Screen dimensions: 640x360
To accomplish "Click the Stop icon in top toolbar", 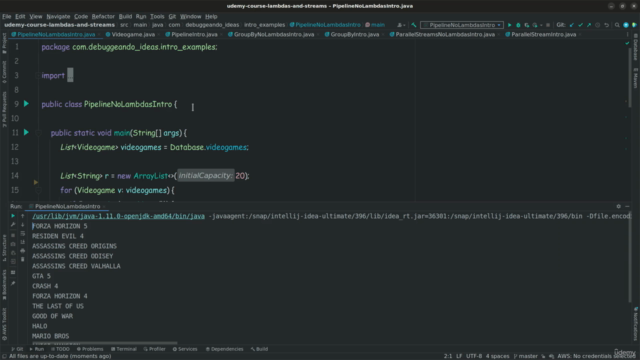I will (x=548, y=25).
